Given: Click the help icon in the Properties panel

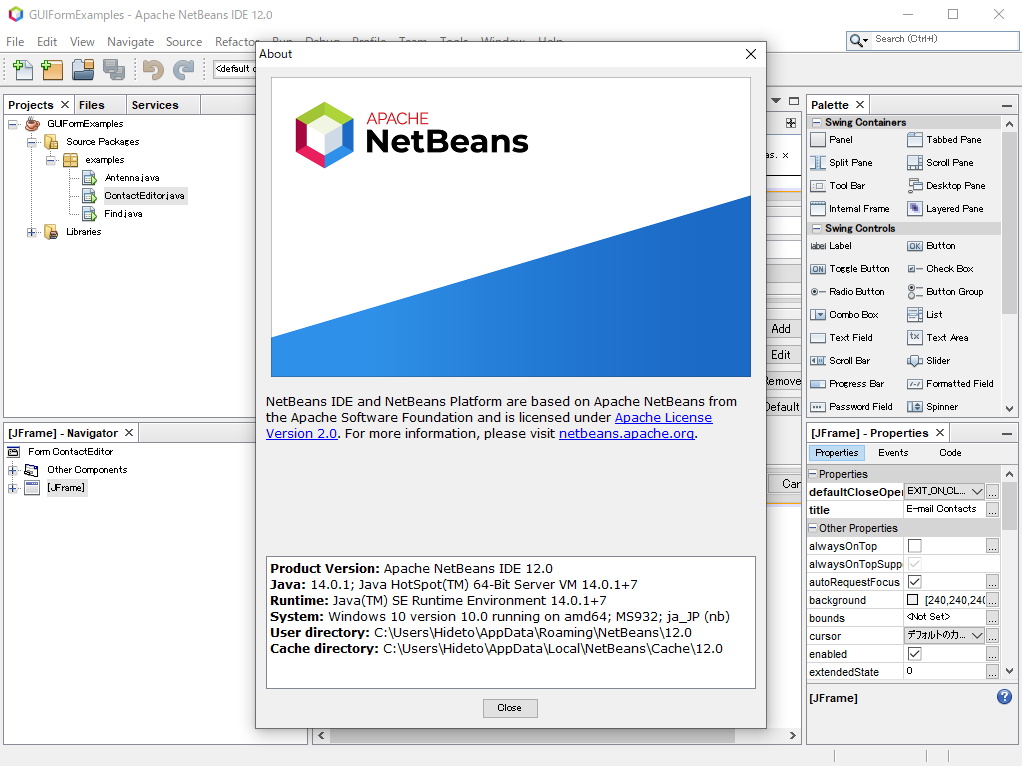Looking at the screenshot, I should (x=1004, y=697).
